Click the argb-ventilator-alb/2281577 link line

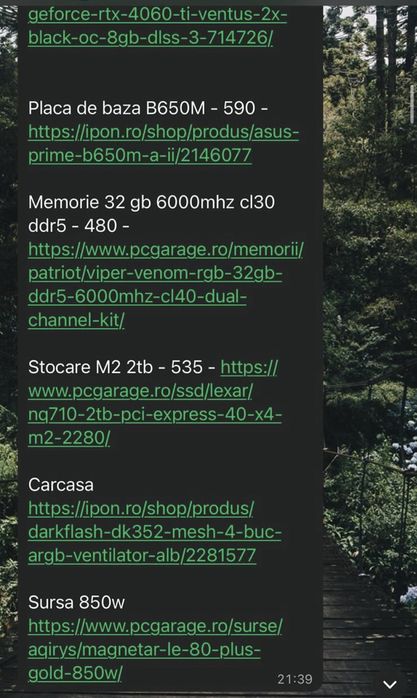tap(142, 556)
